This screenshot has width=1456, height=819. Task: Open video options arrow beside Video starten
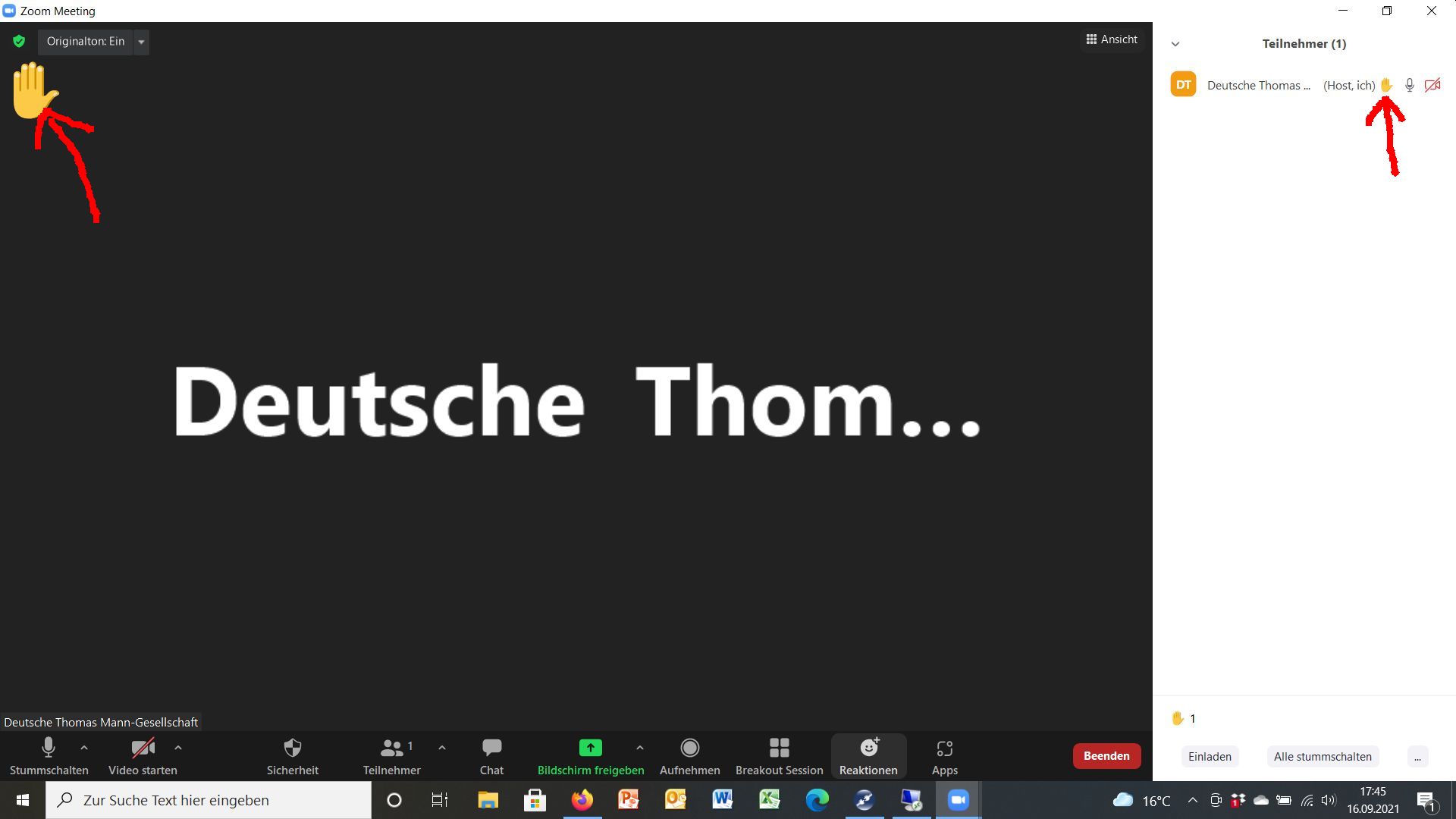point(178,748)
